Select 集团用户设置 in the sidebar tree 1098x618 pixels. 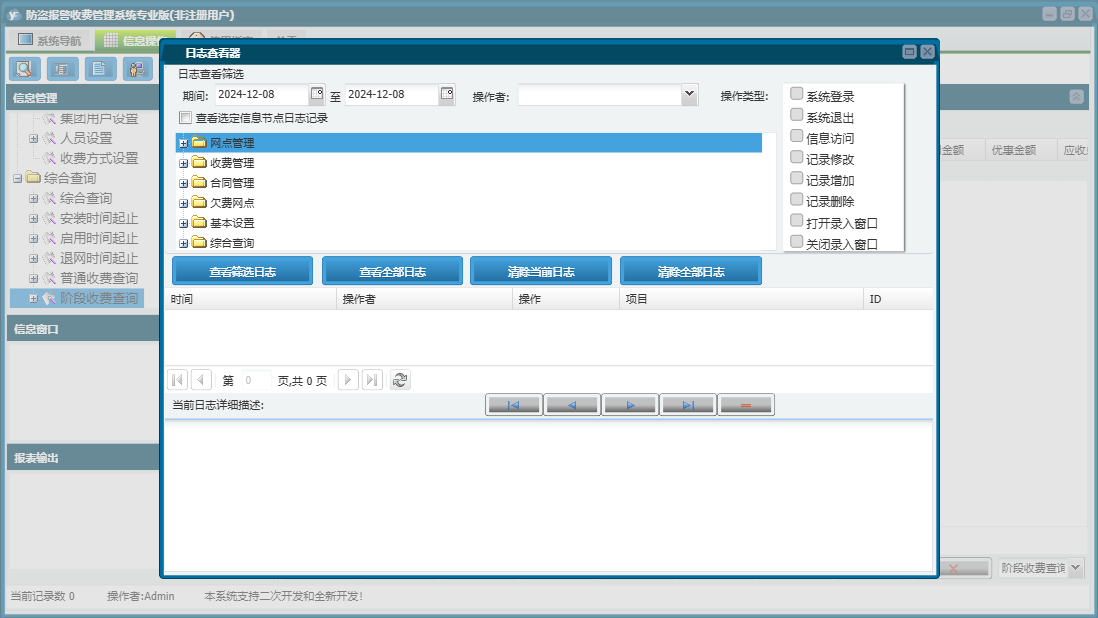[99, 119]
